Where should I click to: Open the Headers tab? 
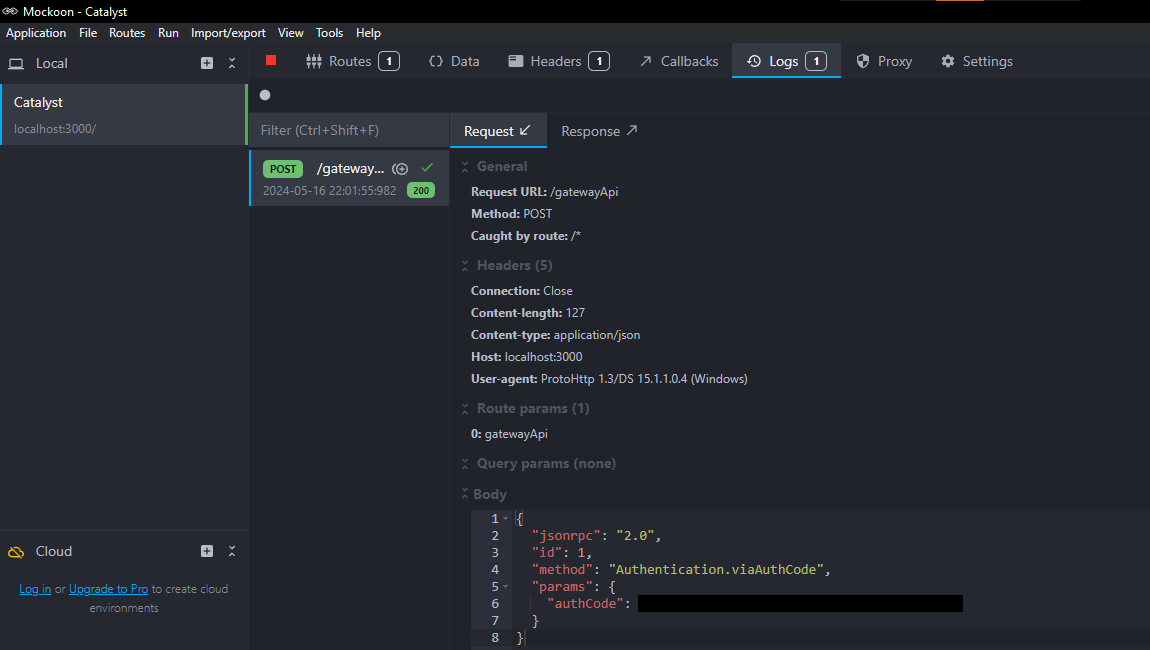[x=558, y=61]
